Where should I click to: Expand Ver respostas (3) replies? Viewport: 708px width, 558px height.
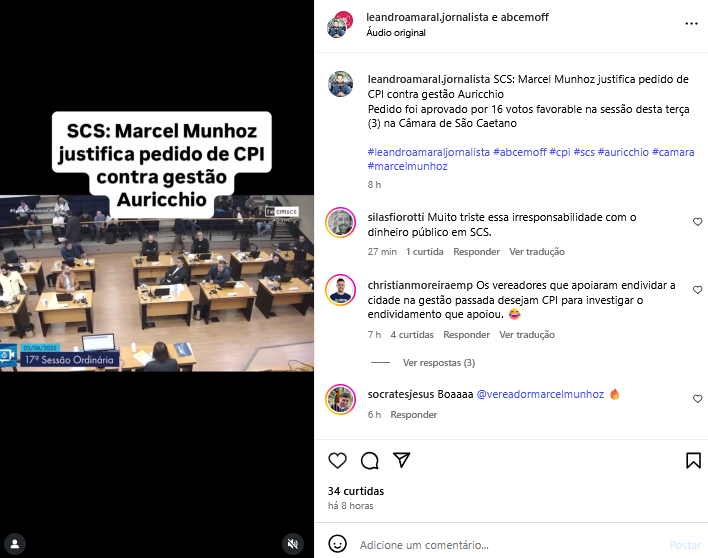pyautogui.click(x=438, y=363)
